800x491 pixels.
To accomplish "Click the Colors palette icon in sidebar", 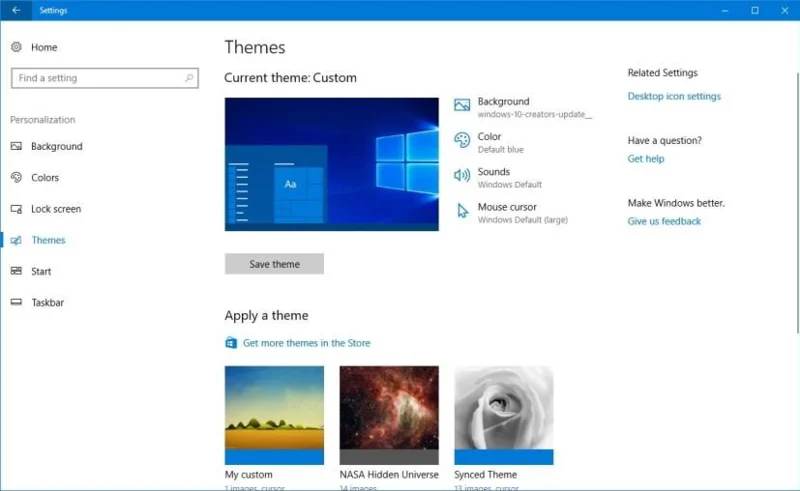I will [16, 177].
